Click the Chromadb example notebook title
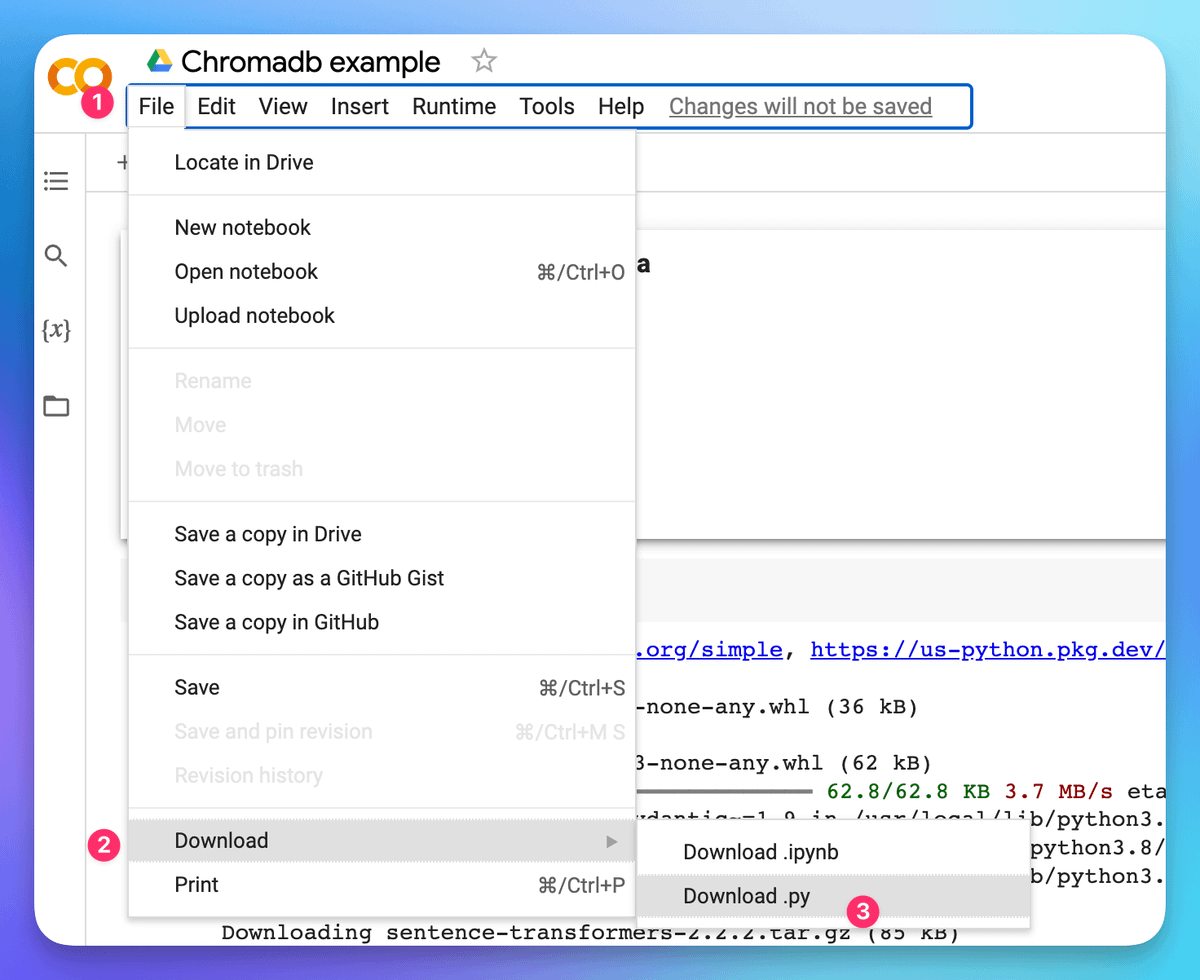This screenshot has height=980, width=1200. pyautogui.click(x=310, y=62)
